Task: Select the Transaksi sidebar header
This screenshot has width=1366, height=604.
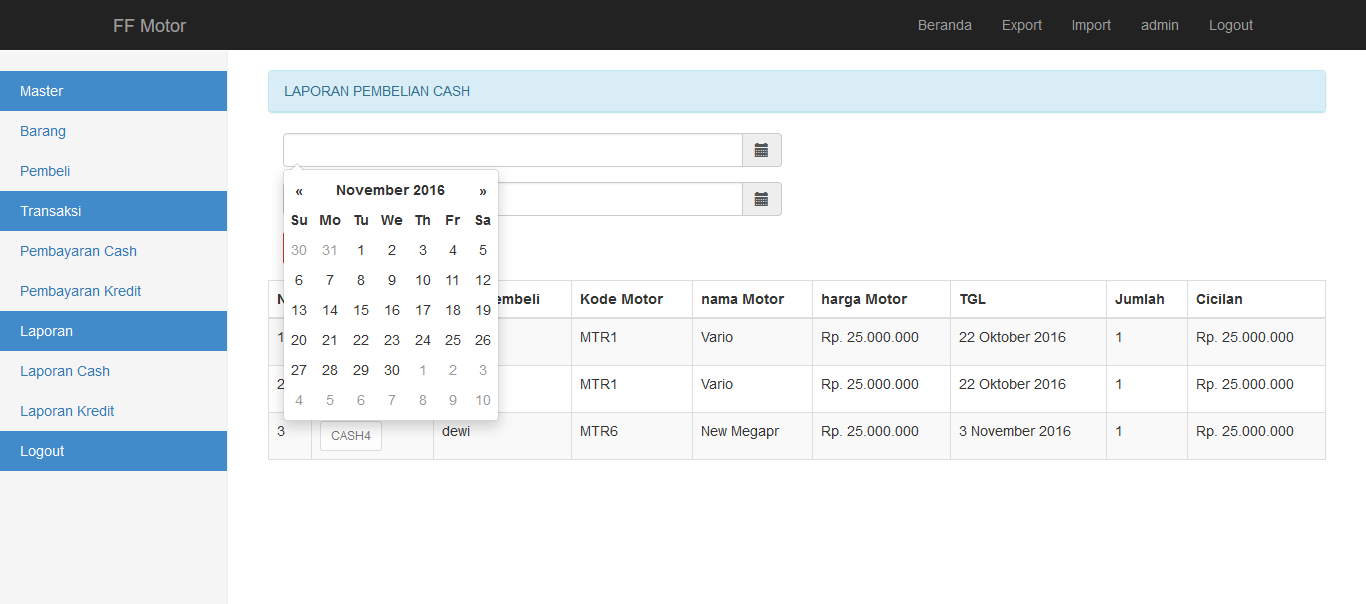Action: (113, 211)
